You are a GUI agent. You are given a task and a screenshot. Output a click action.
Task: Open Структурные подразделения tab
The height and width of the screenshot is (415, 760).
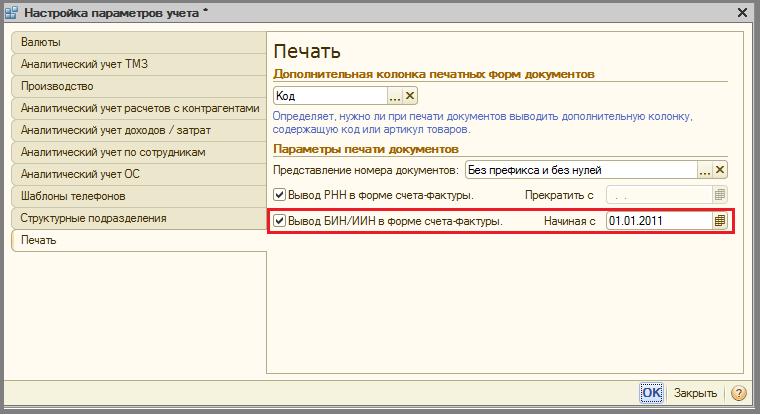tap(93, 218)
